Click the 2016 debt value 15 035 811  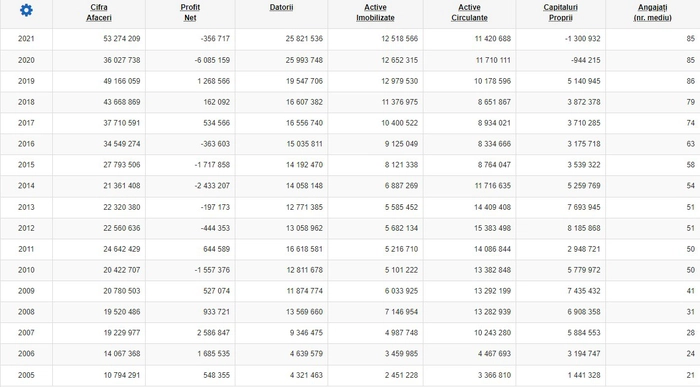[304, 144]
